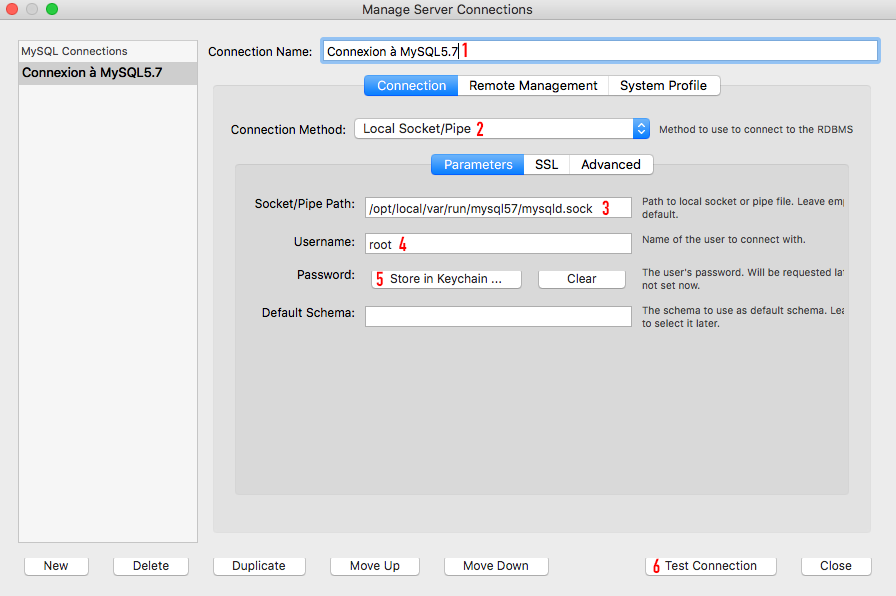
Task: Create a New connection
Action: [56, 566]
